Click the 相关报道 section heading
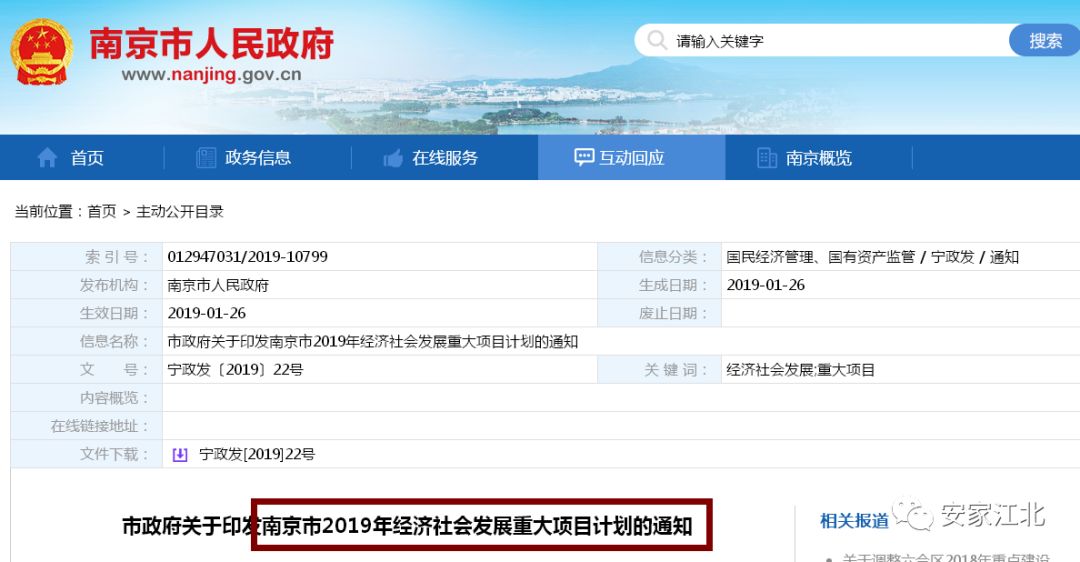 point(854,520)
